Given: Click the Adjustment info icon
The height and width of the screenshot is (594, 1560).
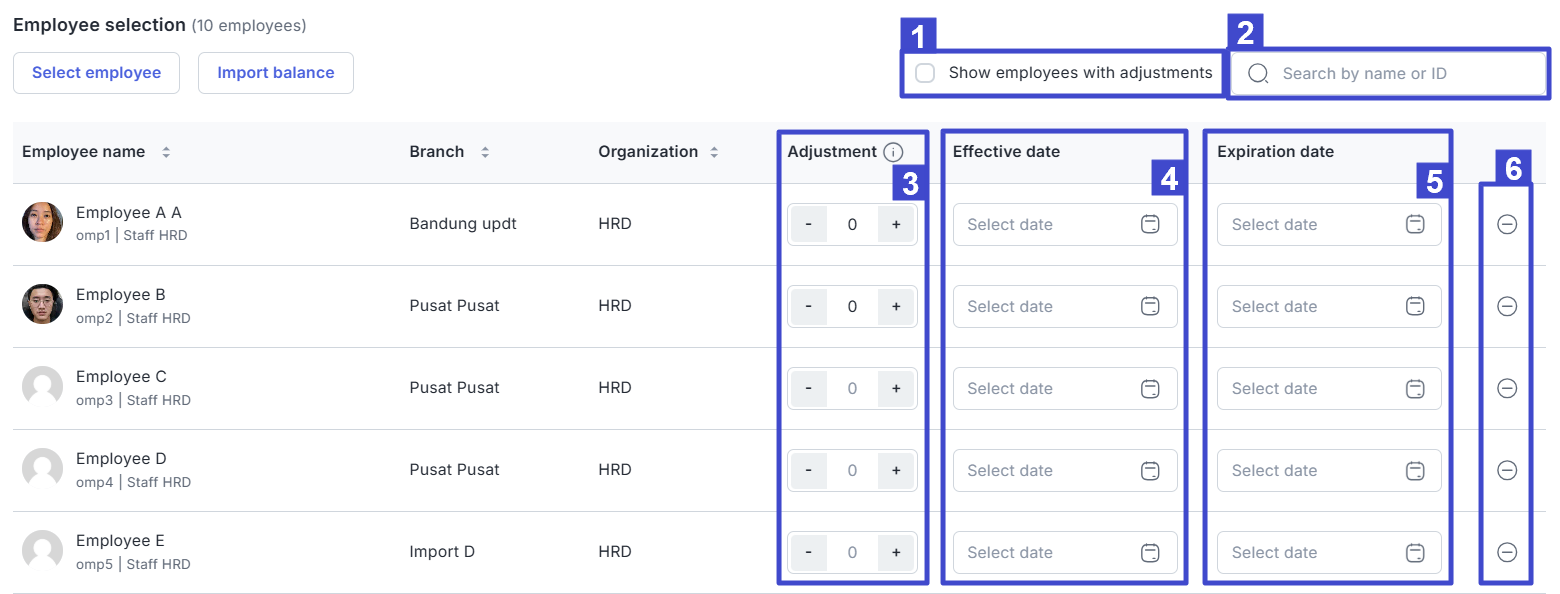Looking at the screenshot, I should [893, 152].
